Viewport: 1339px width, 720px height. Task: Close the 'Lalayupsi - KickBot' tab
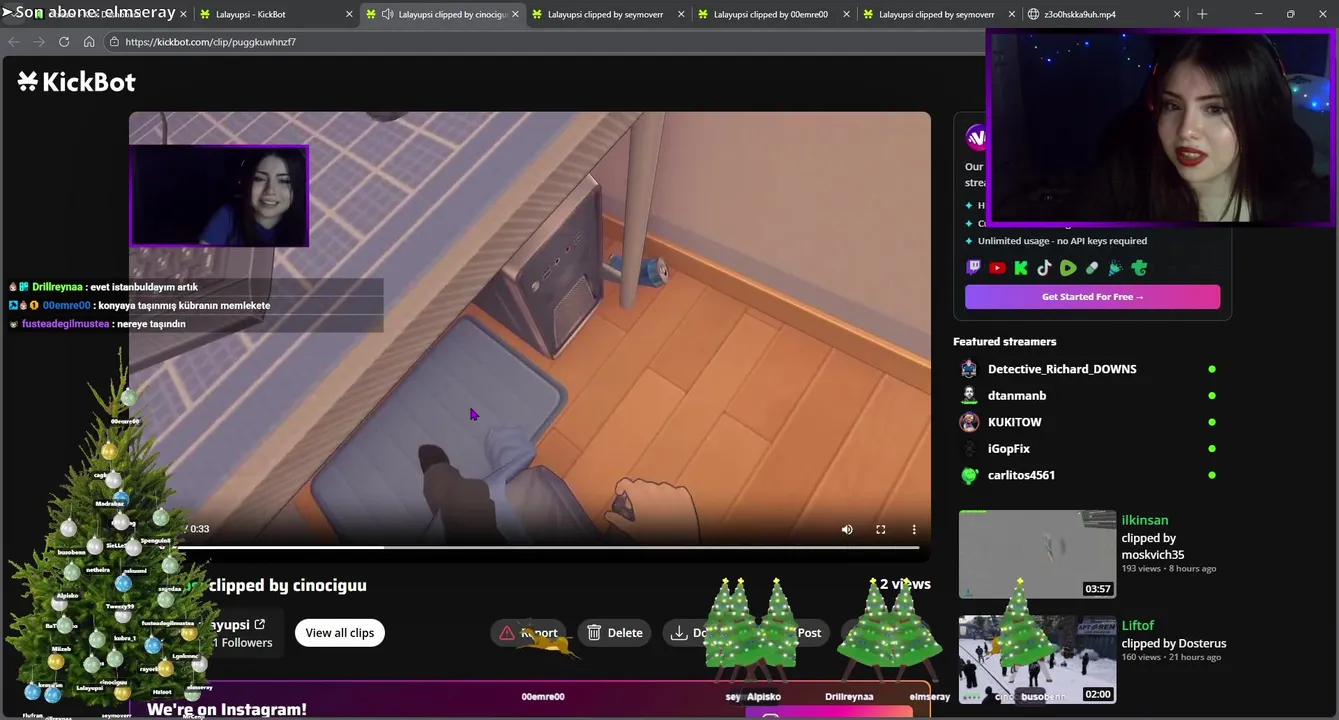click(349, 15)
